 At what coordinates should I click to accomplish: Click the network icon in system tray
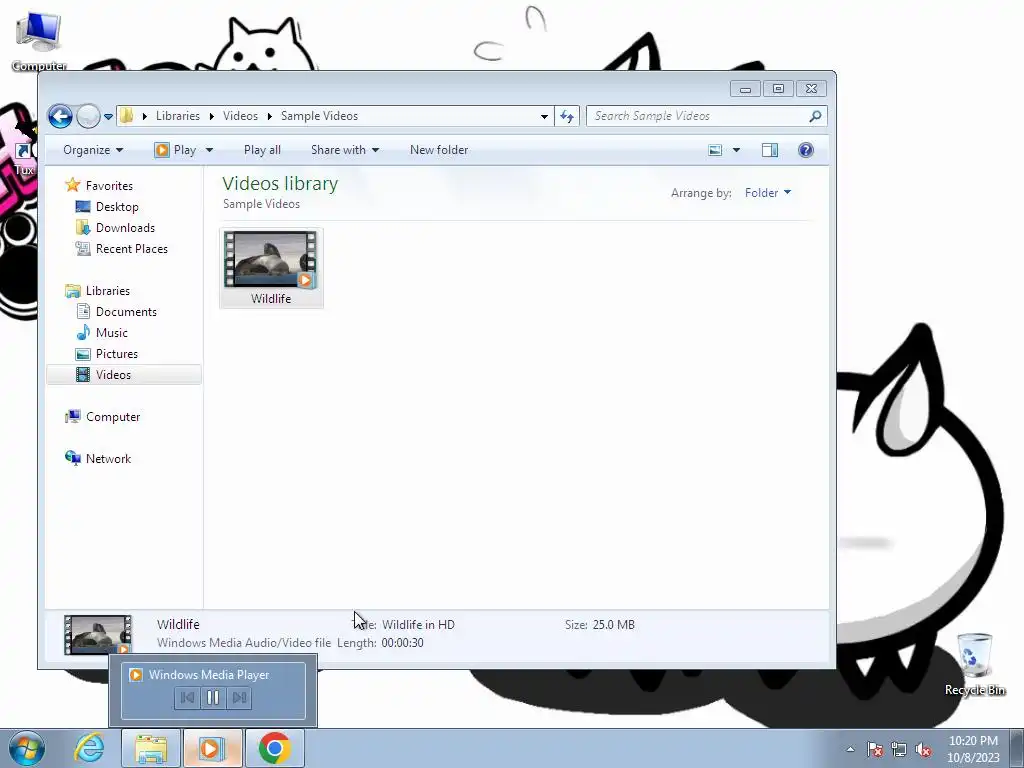coord(899,750)
